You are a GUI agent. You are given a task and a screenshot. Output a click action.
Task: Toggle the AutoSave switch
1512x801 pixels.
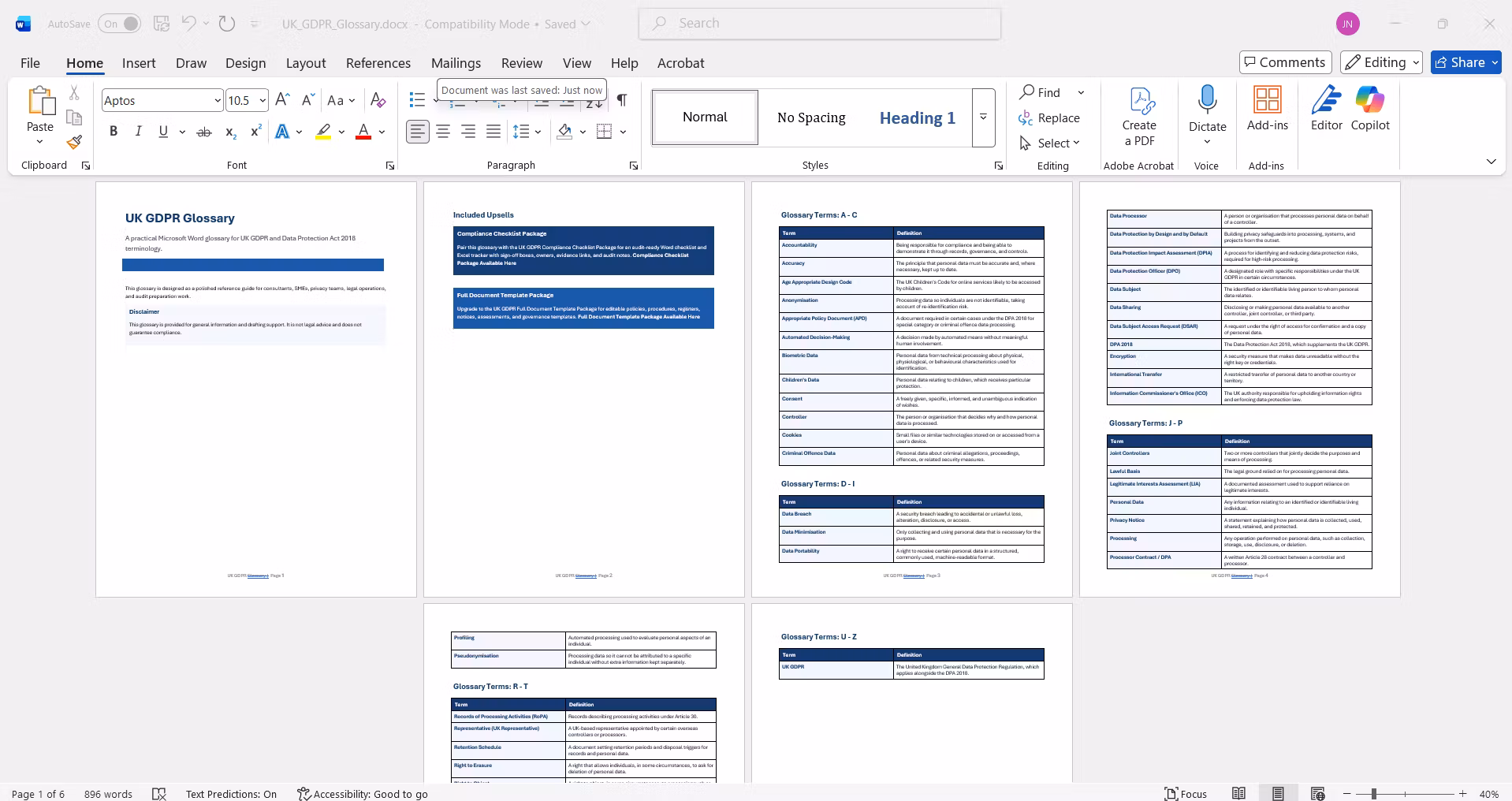point(120,24)
